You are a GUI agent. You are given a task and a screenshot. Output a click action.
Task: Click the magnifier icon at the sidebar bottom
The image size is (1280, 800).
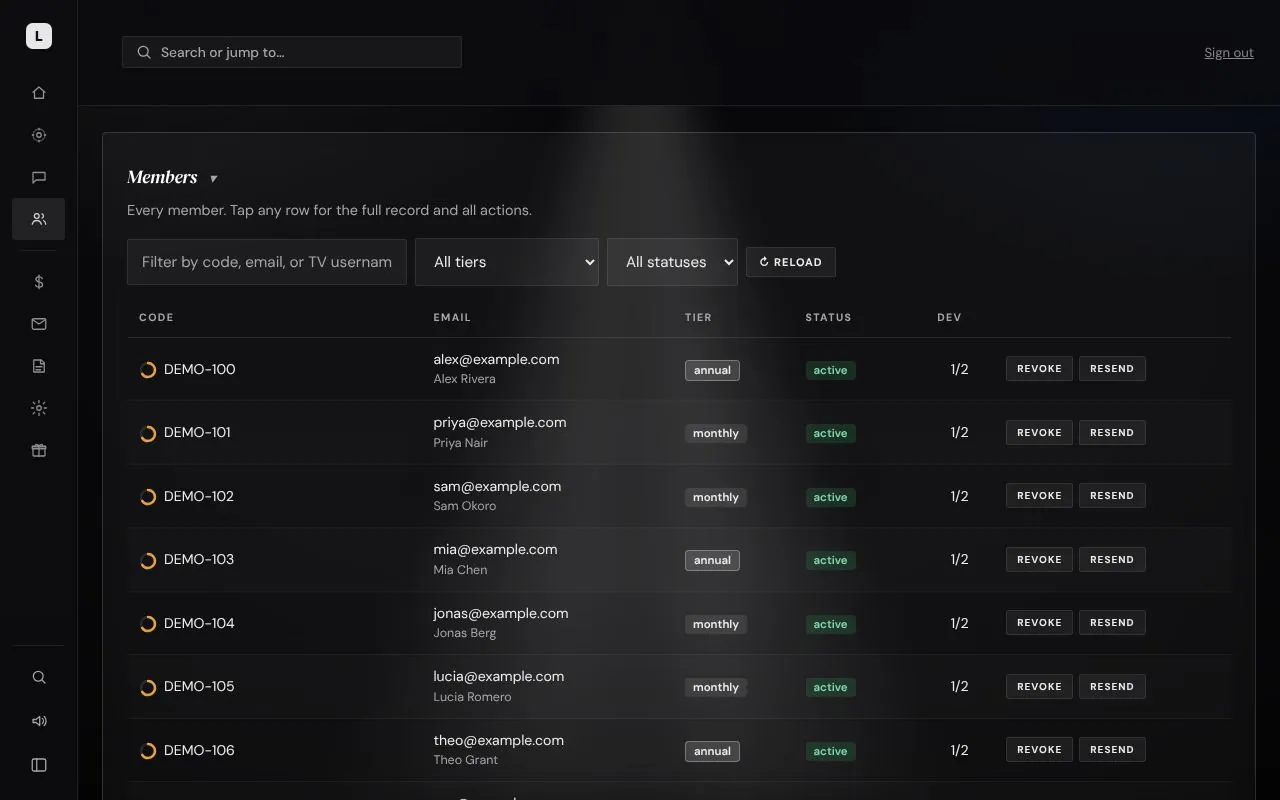coord(39,677)
